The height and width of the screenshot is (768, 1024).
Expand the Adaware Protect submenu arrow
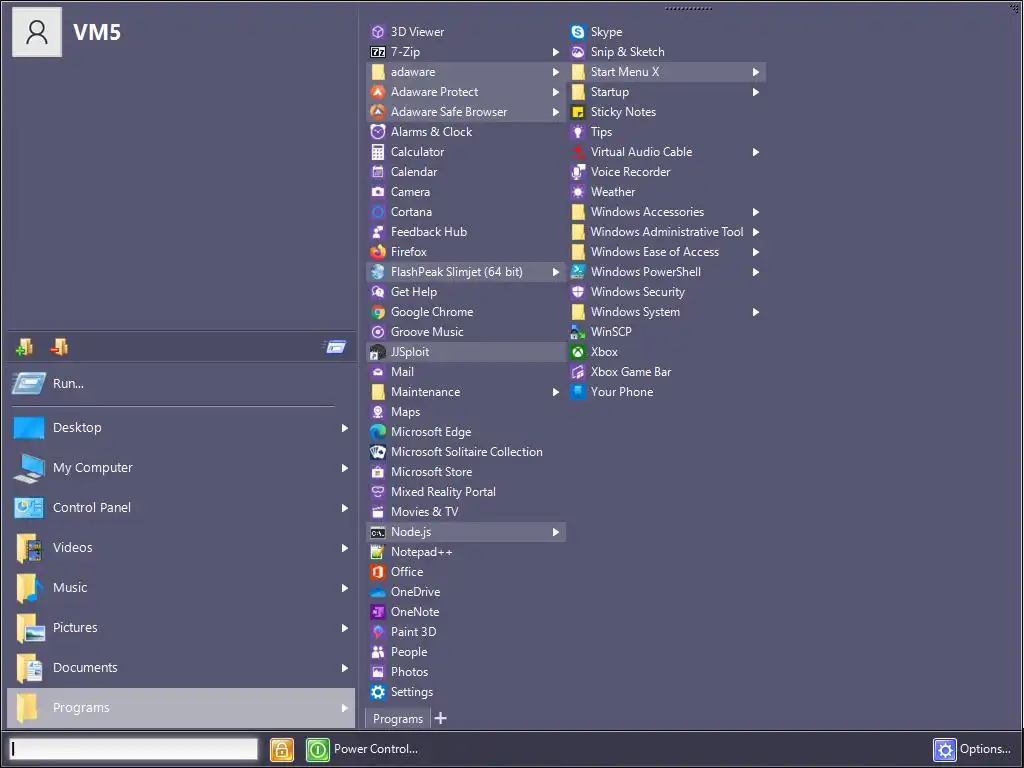pos(556,92)
